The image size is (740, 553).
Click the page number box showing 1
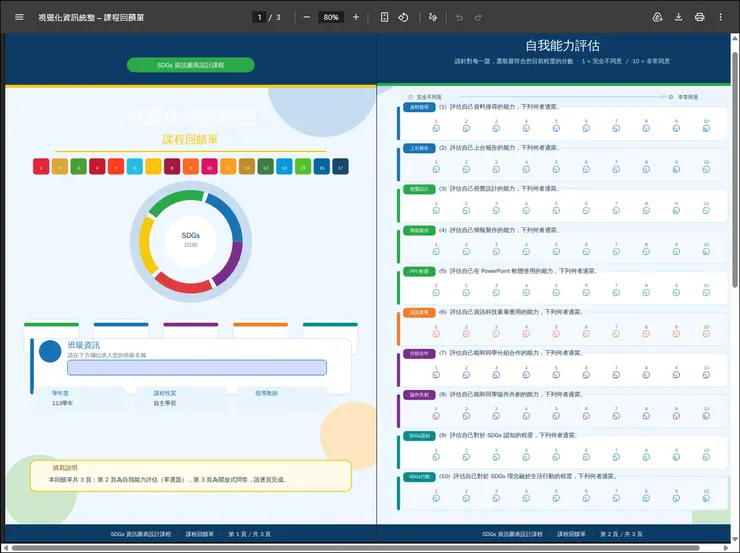click(x=259, y=17)
